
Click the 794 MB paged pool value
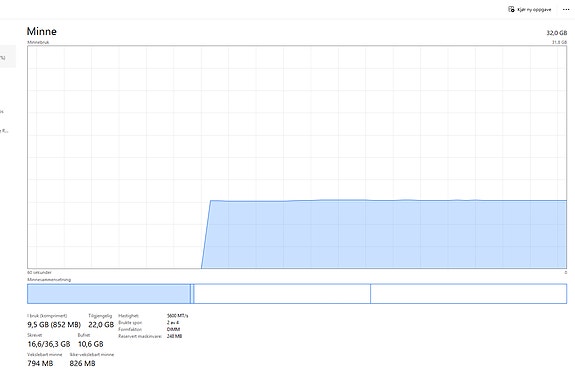(x=40, y=363)
